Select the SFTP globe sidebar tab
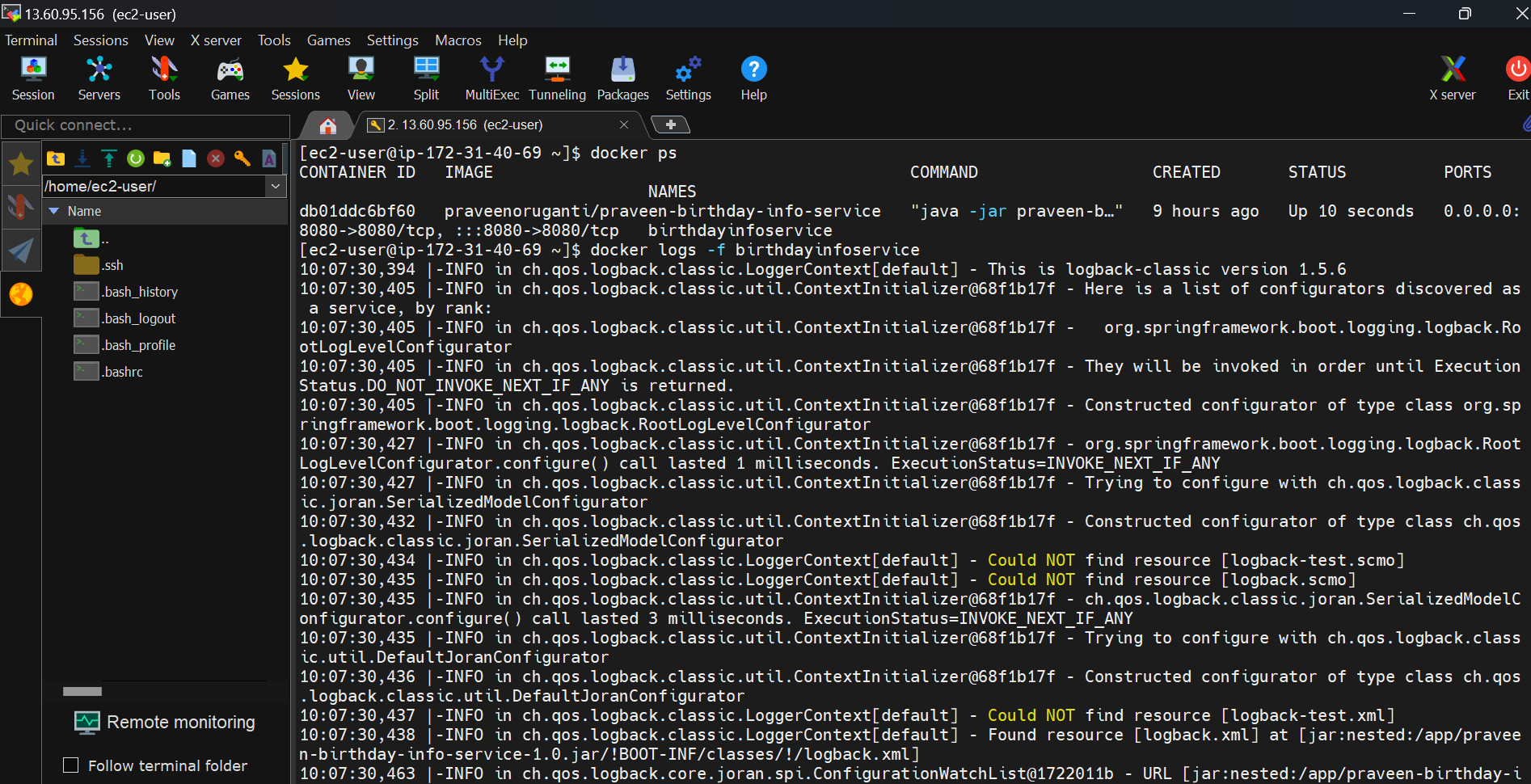The width and height of the screenshot is (1531, 784). [21, 294]
